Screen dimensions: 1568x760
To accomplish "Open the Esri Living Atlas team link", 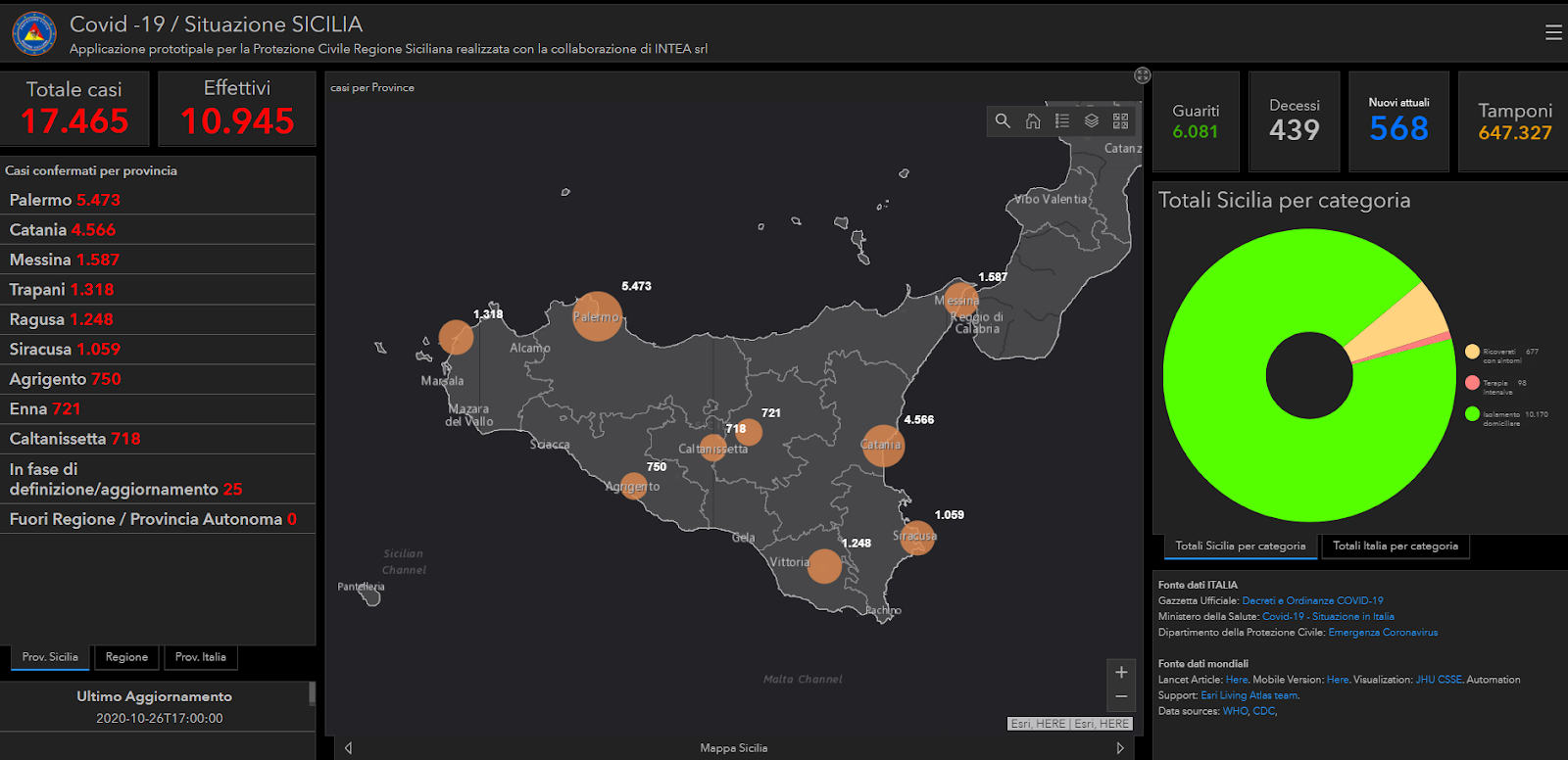I will [1249, 695].
